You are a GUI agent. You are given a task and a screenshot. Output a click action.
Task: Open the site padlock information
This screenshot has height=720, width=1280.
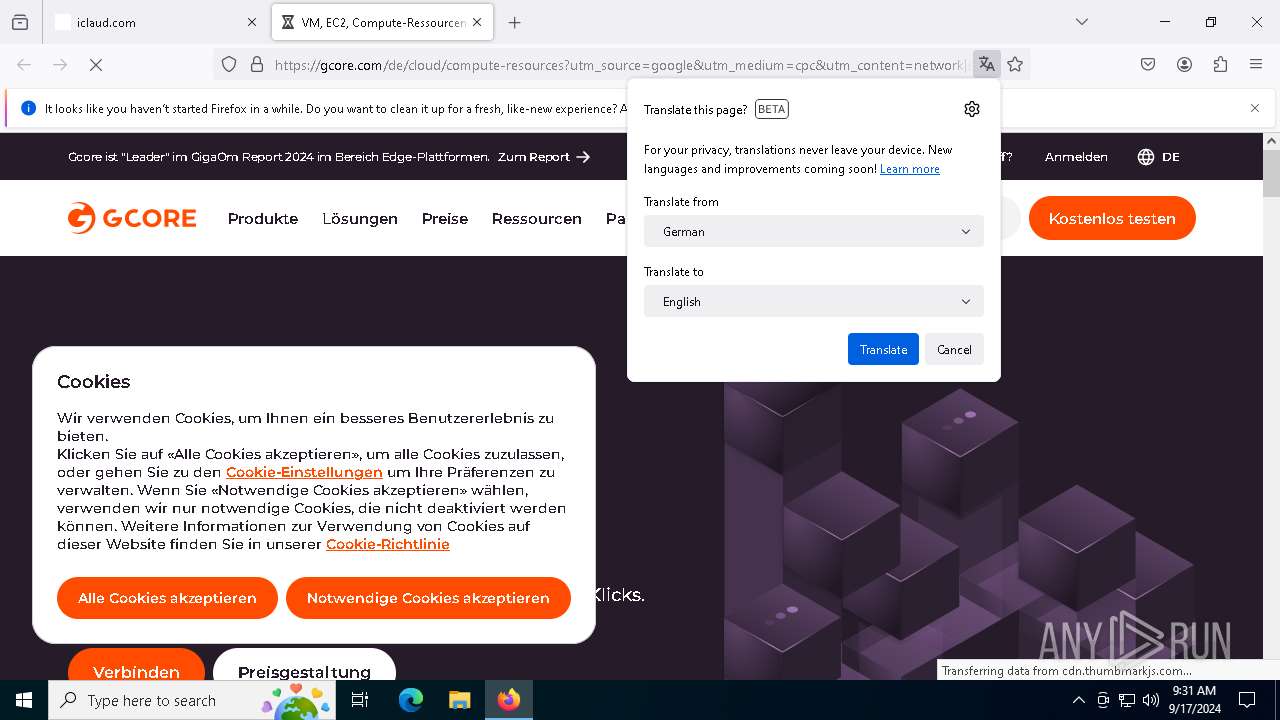[257, 64]
